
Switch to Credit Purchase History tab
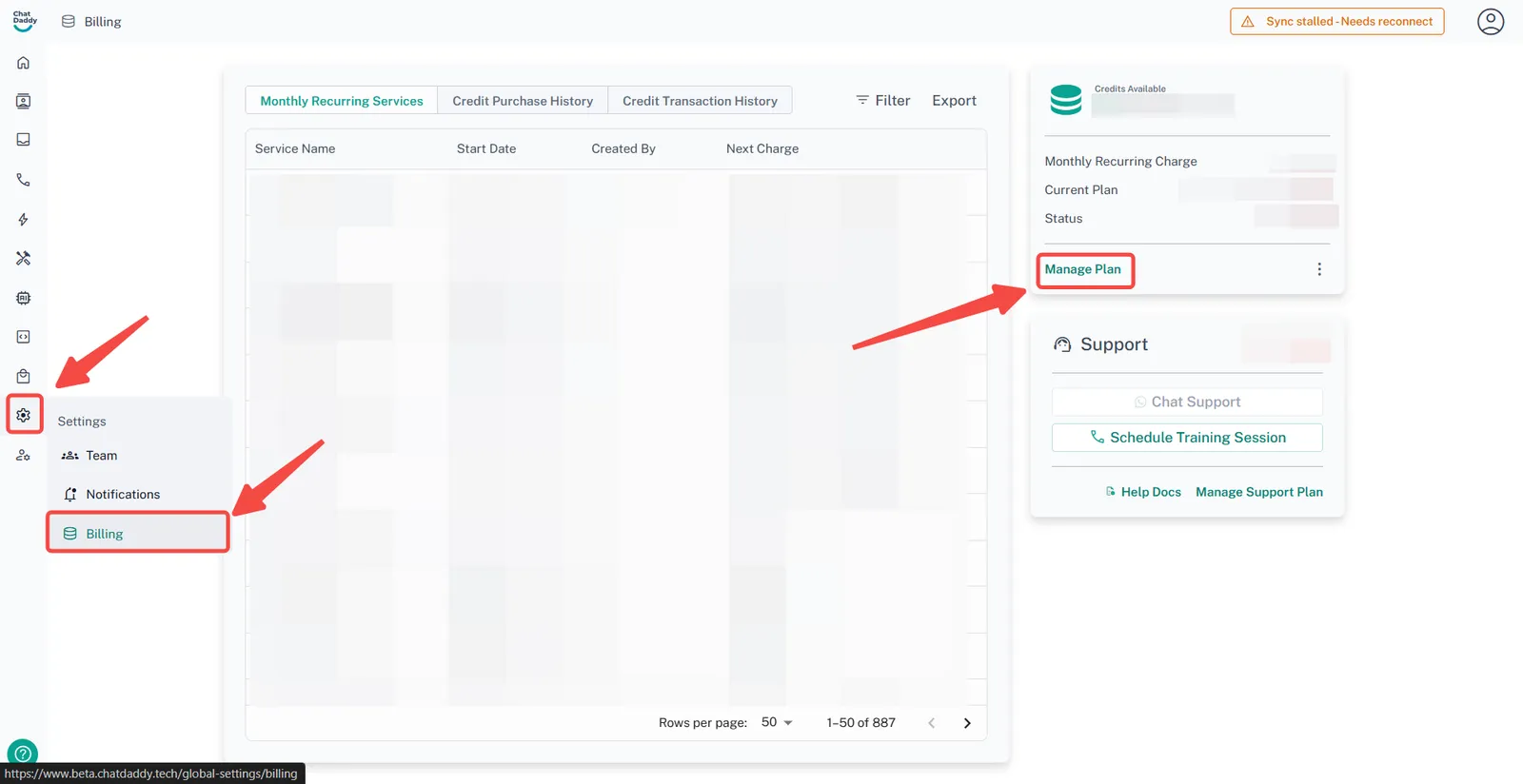pos(523,101)
